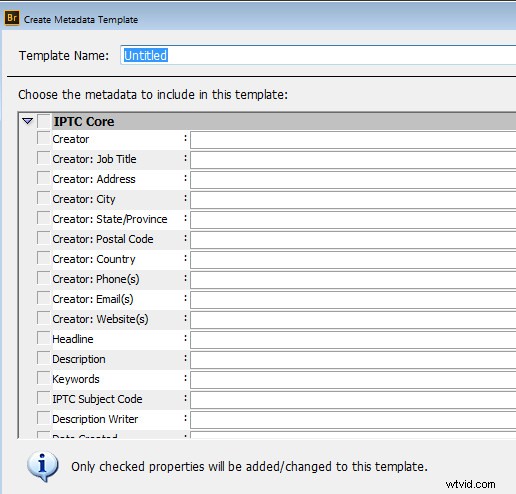Click the IPTC Subject Code label
Viewport: 516px width, 494px height.
coord(97,399)
